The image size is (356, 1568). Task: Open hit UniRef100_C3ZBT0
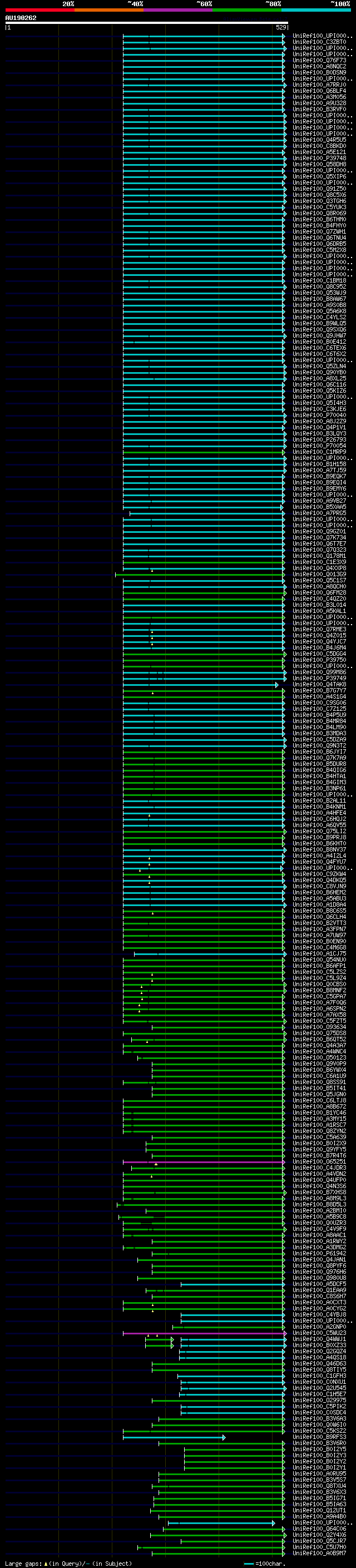point(319,42)
